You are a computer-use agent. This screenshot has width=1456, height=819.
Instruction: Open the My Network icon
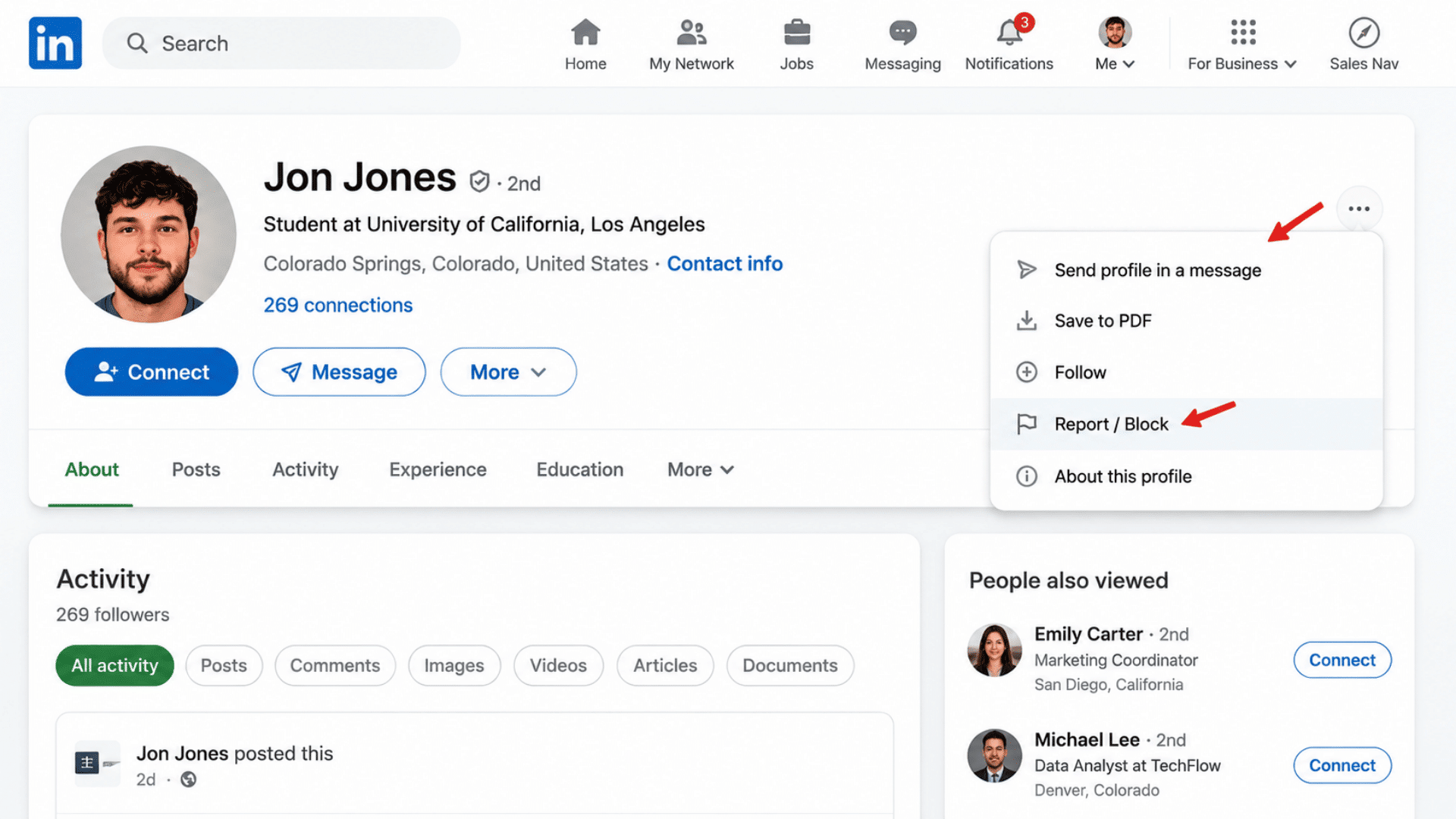(692, 33)
